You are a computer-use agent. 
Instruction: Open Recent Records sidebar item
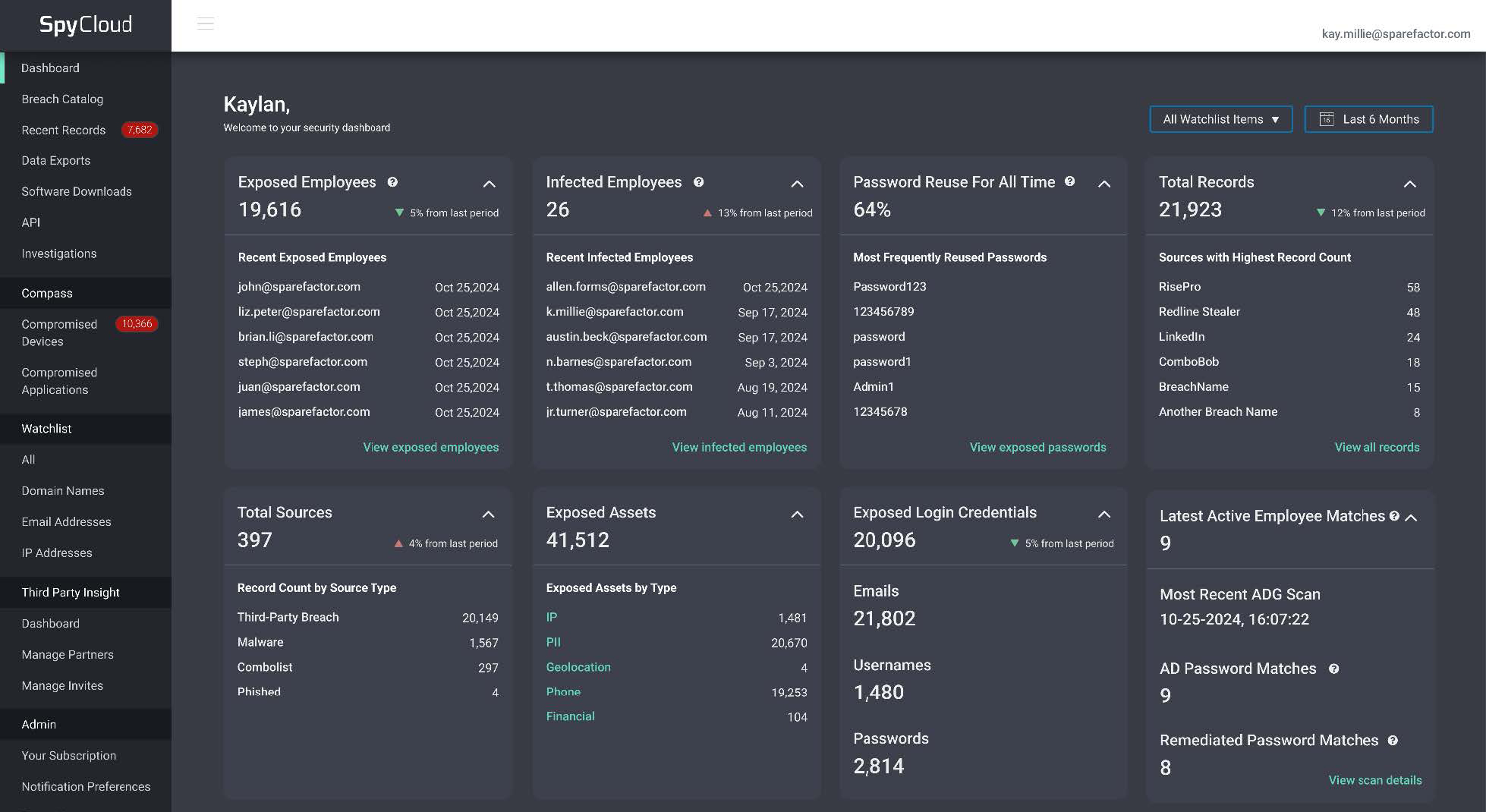[64, 131]
